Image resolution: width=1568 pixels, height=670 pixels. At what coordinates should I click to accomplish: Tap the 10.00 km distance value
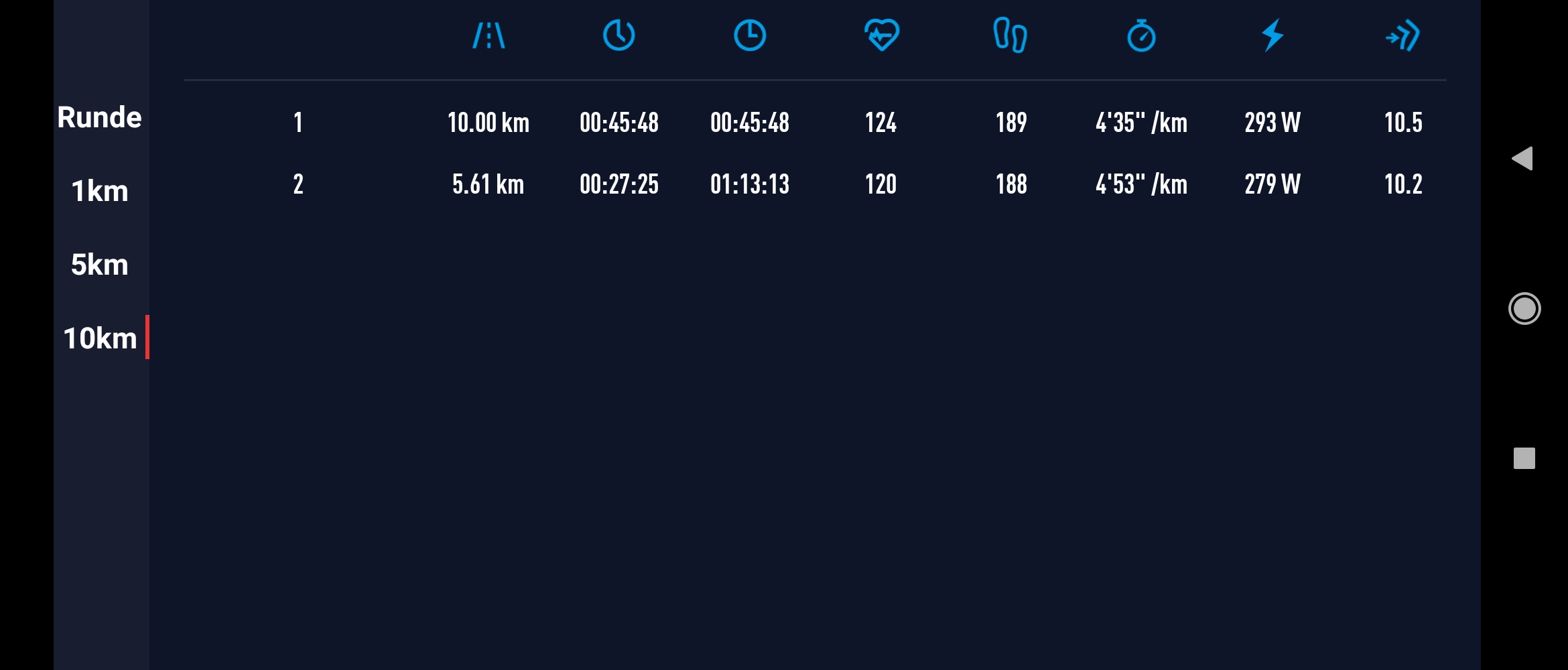pyautogui.click(x=488, y=123)
